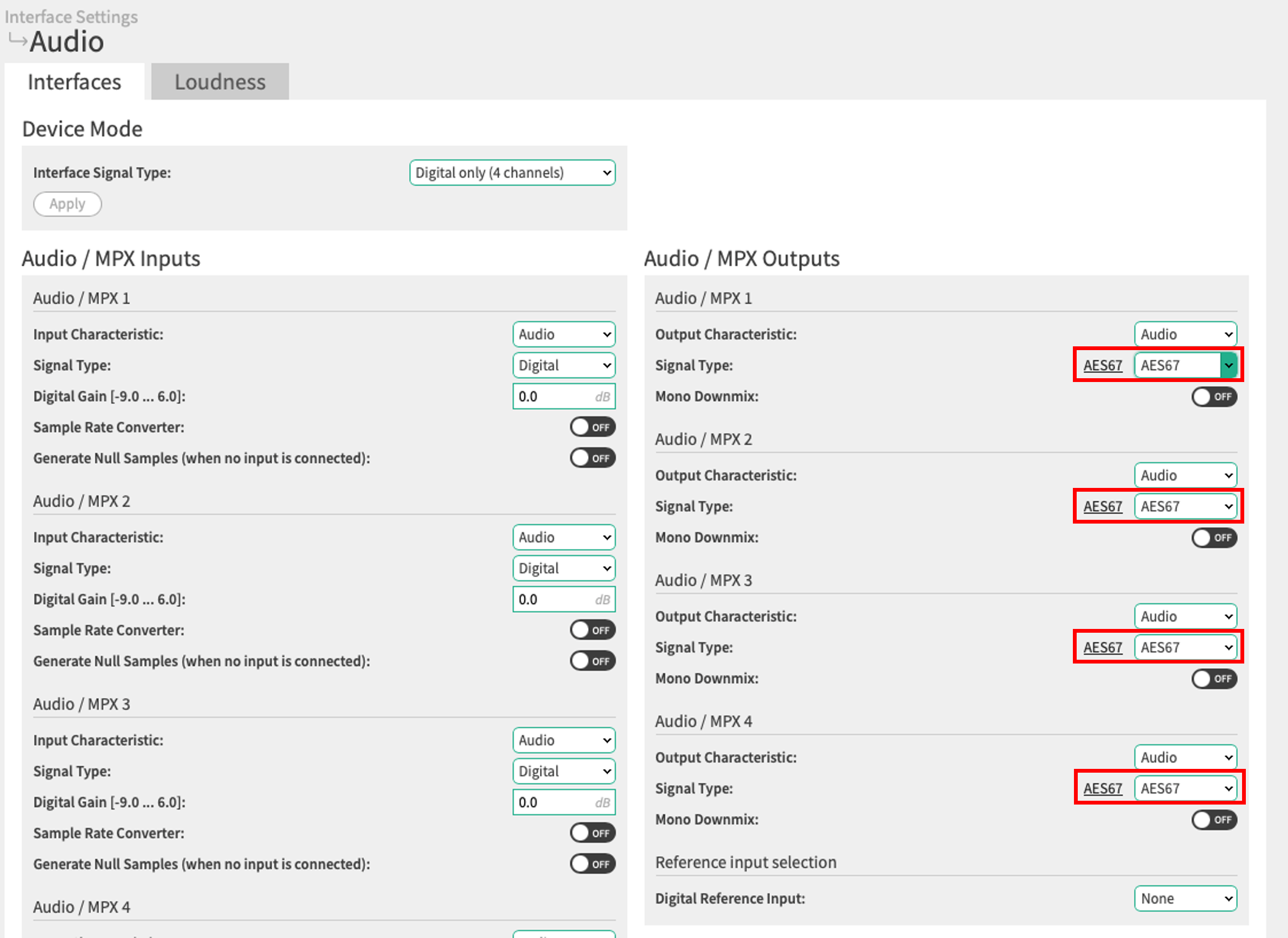This screenshot has width=1288, height=938.
Task: Toggle Sample Rate Converter for input MPX 3
Action: pyautogui.click(x=592, y=833)
